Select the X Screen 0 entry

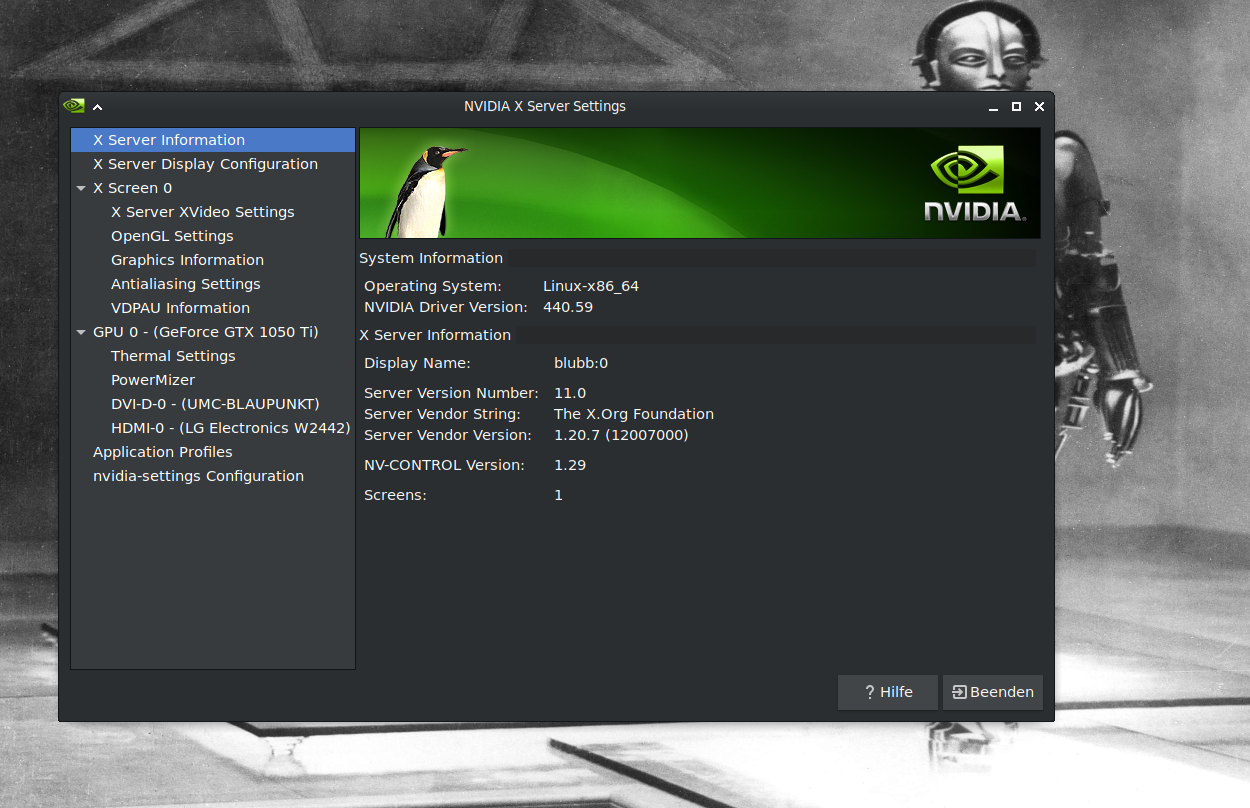coord(132,188)
